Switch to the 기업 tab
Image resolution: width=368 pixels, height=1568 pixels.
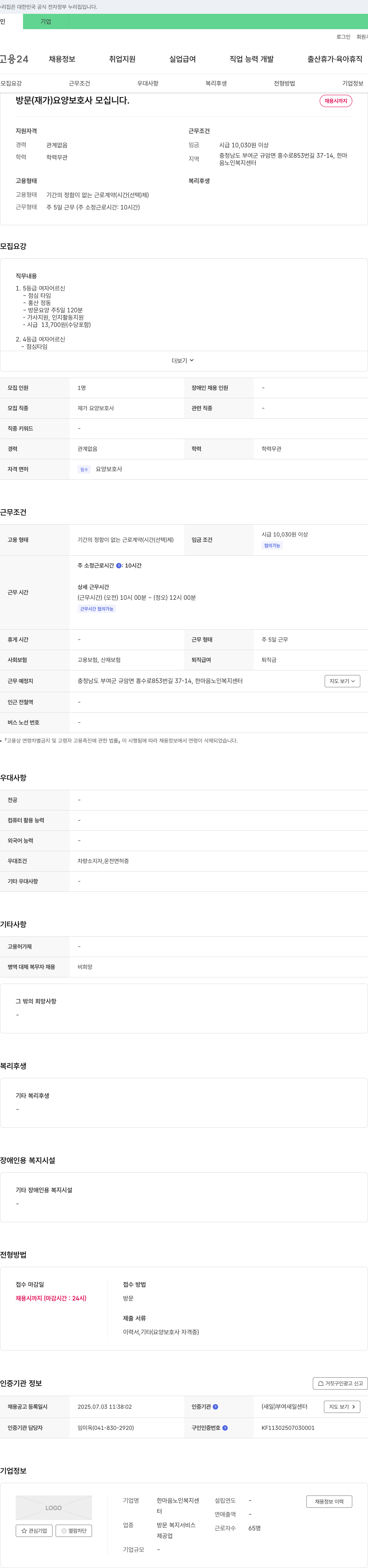point(46,21)
